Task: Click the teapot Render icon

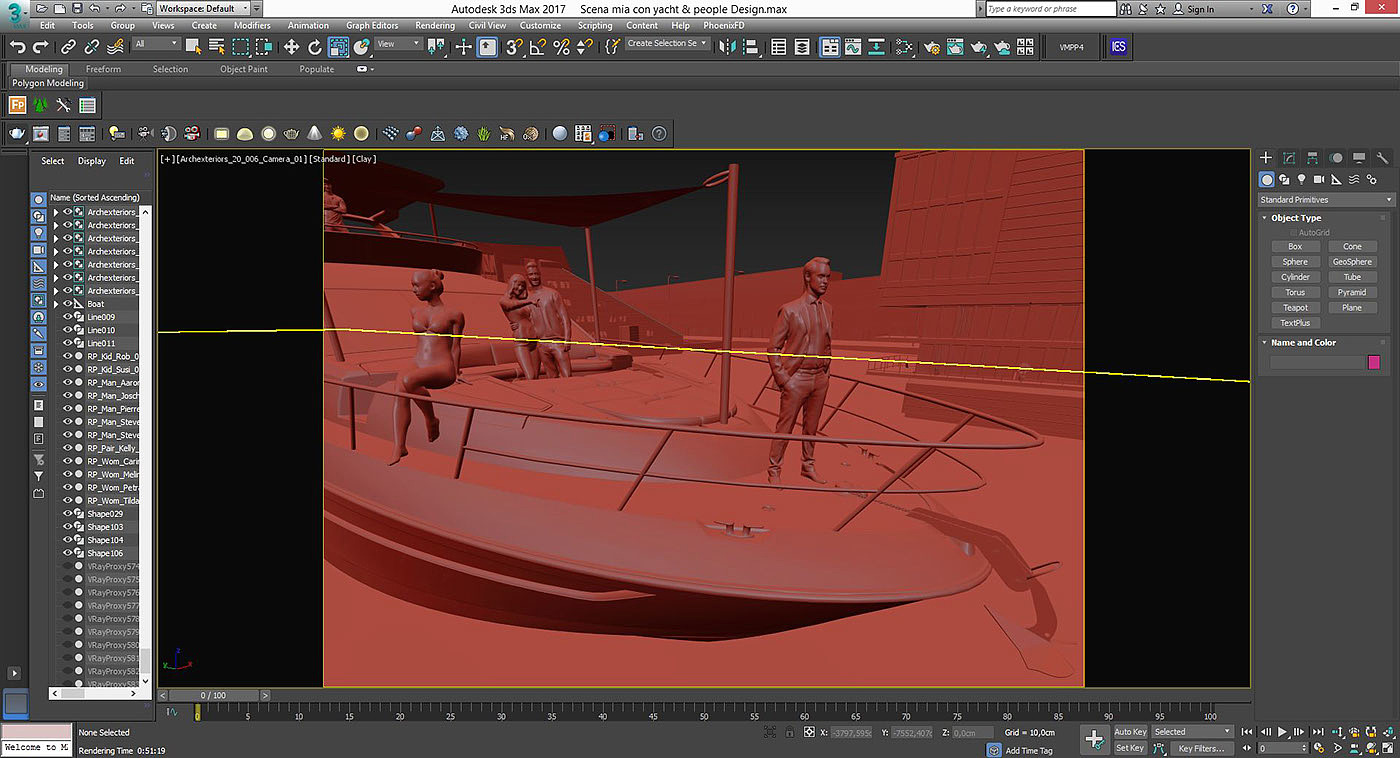Action: point(16,133)
